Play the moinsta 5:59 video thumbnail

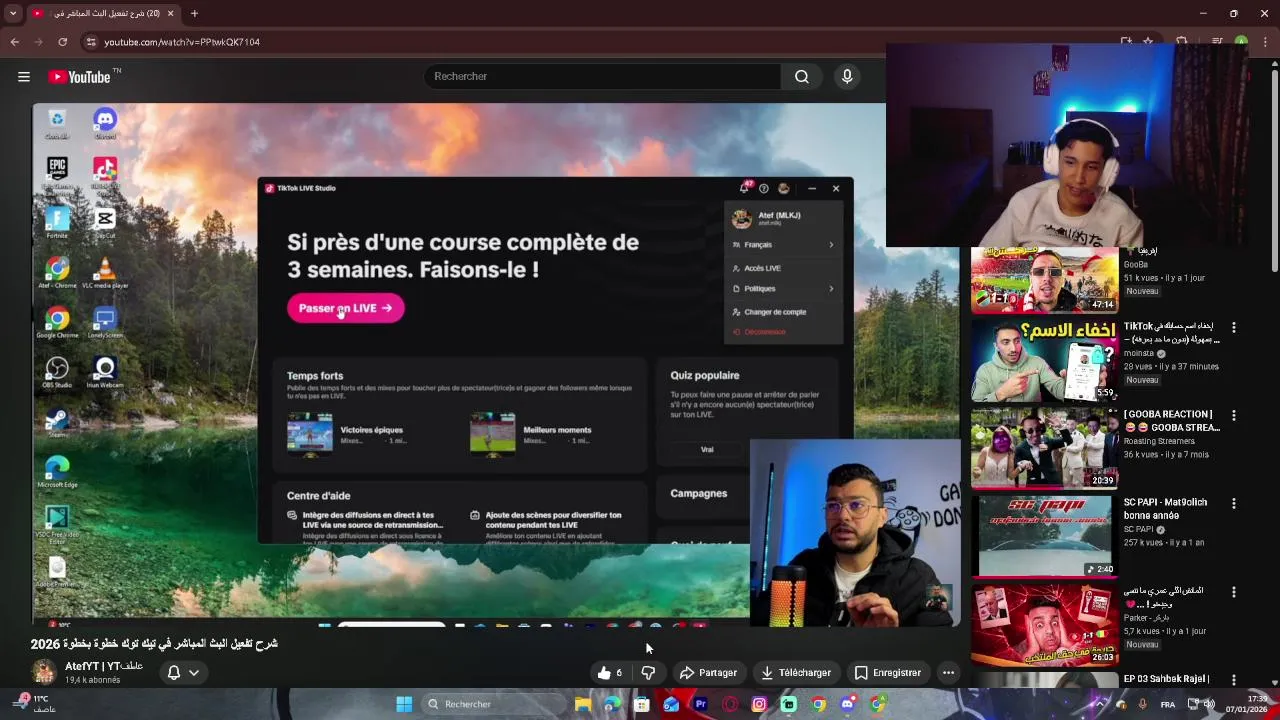[x=1044, y=360]
